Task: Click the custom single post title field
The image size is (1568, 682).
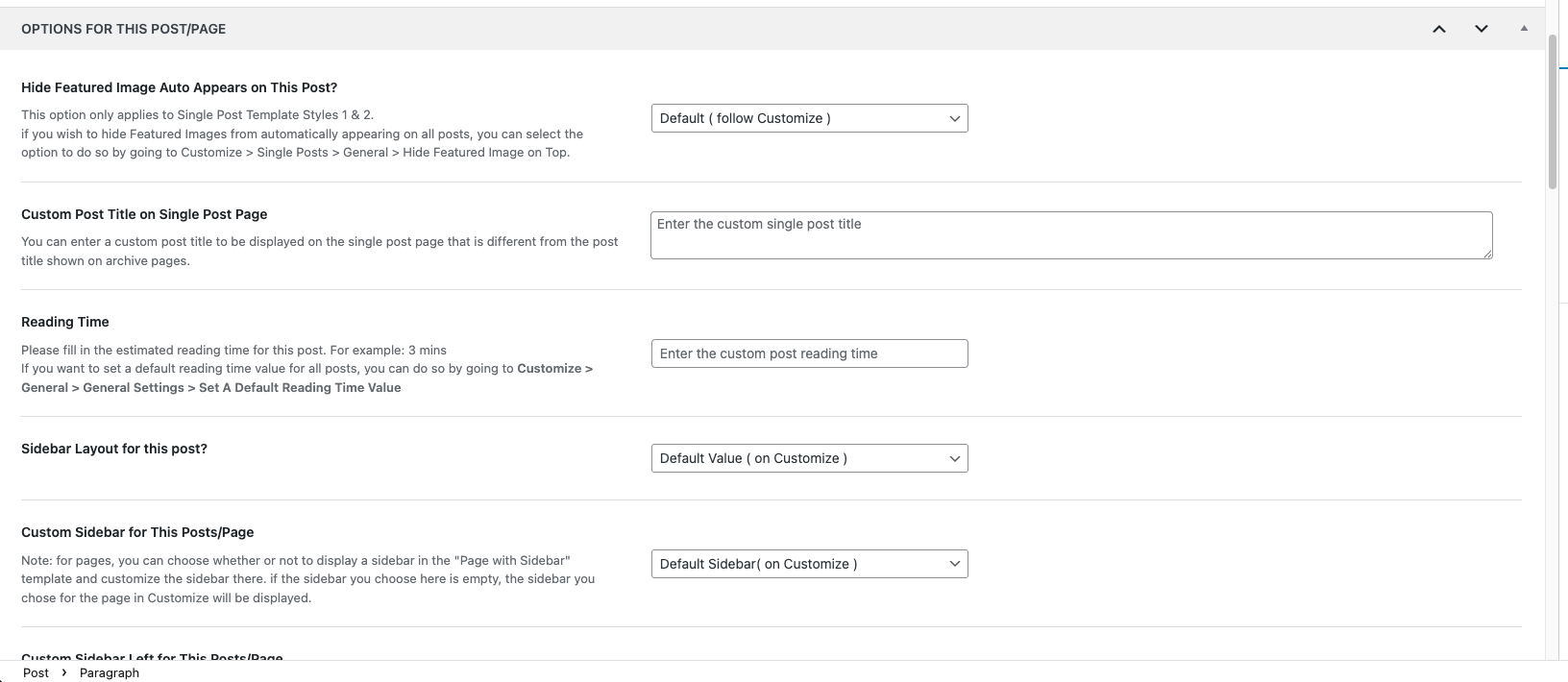Action: (x=1070, y=235)
